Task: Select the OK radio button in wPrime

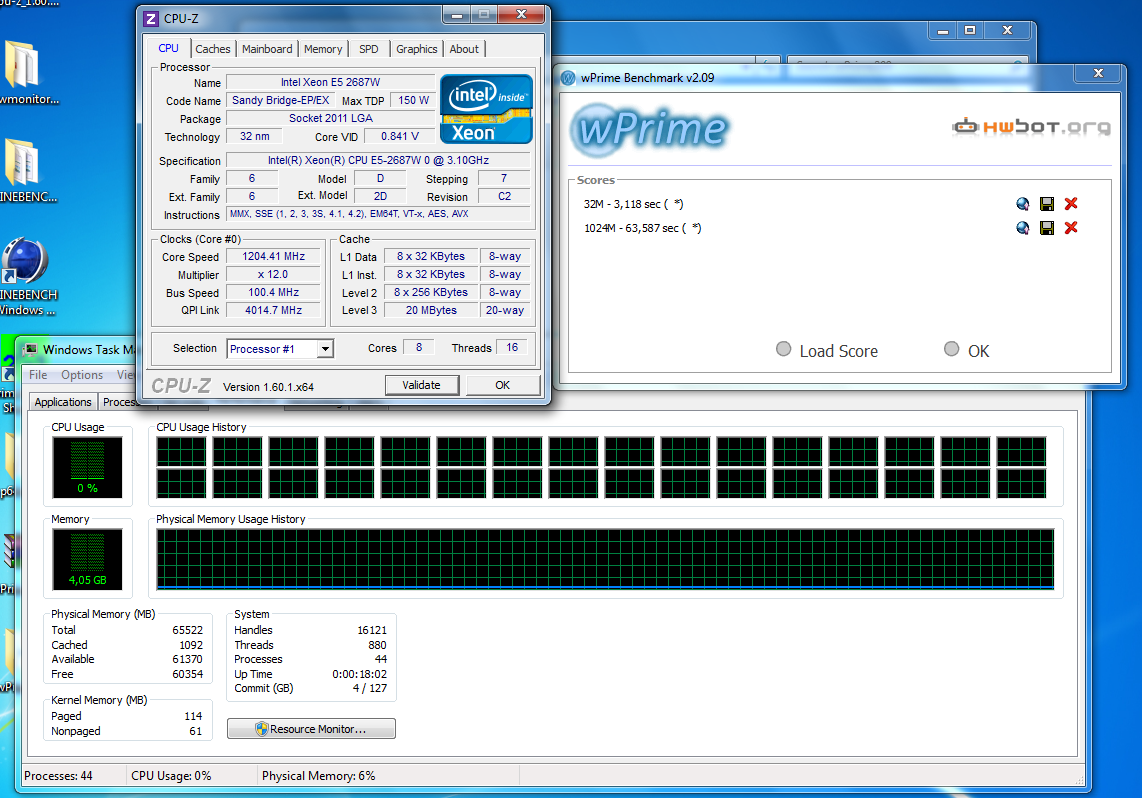Action: point(951,349)
